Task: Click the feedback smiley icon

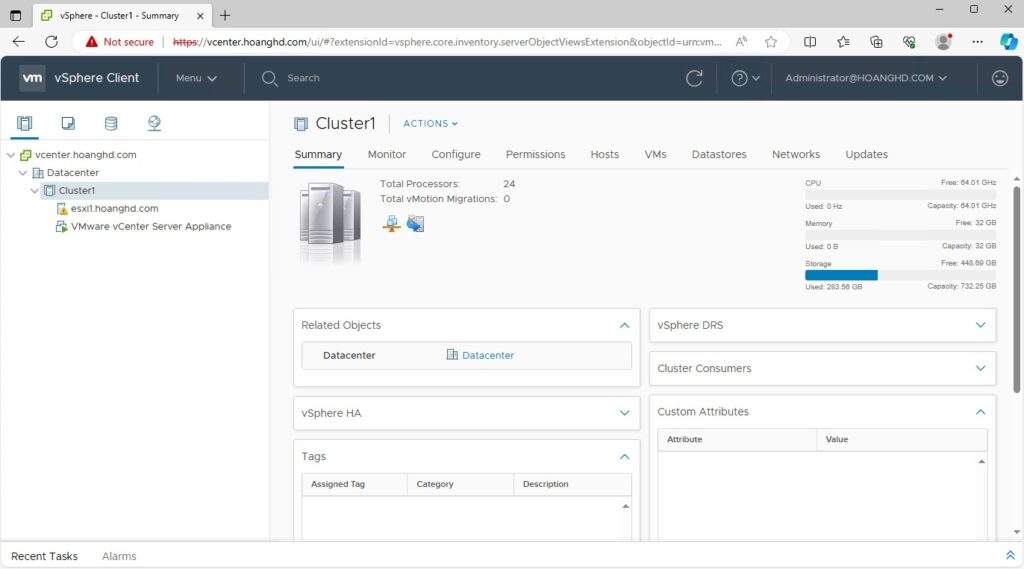Action: click(1000, 78)
